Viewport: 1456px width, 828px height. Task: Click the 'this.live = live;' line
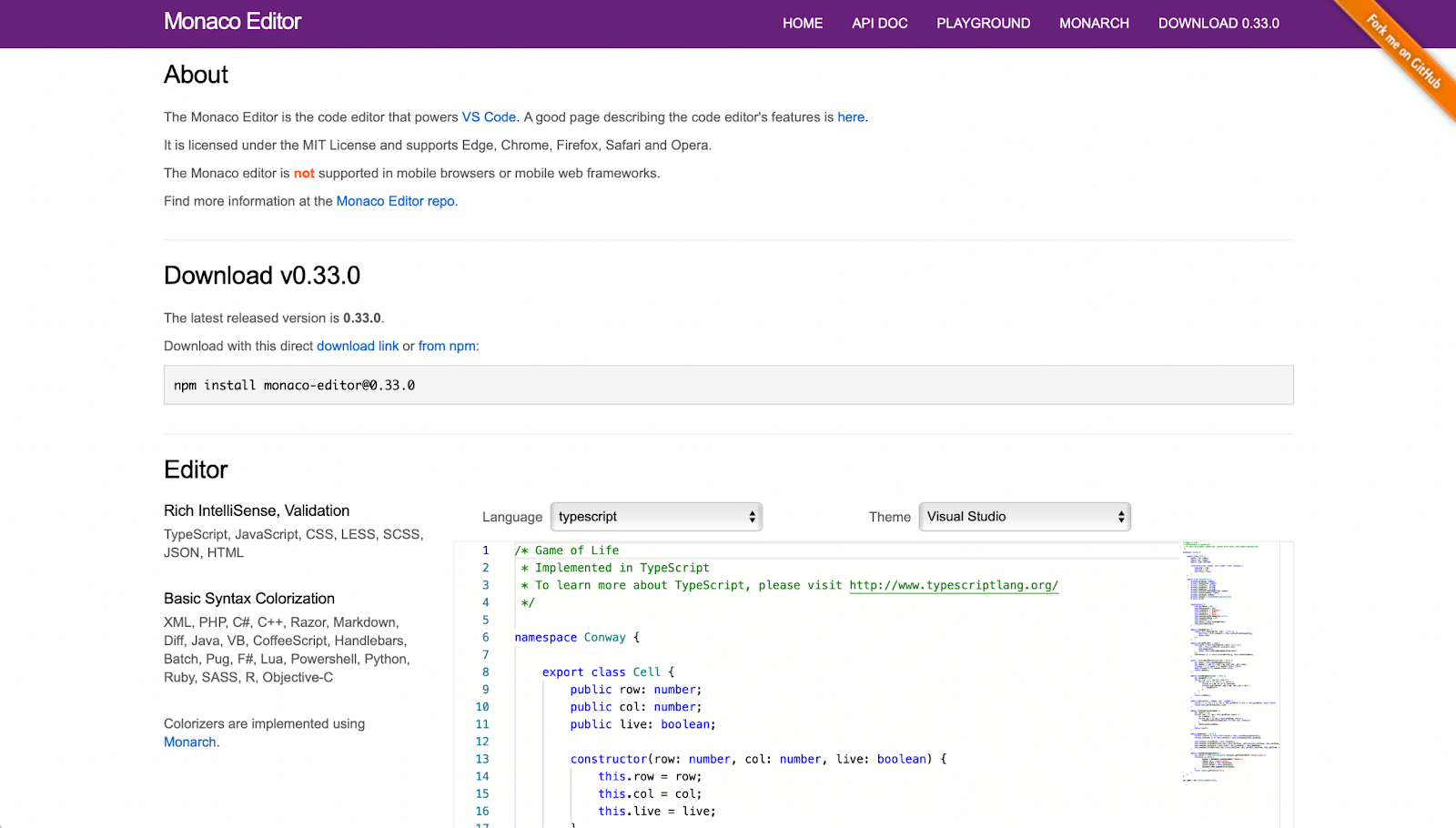[657, 811]
